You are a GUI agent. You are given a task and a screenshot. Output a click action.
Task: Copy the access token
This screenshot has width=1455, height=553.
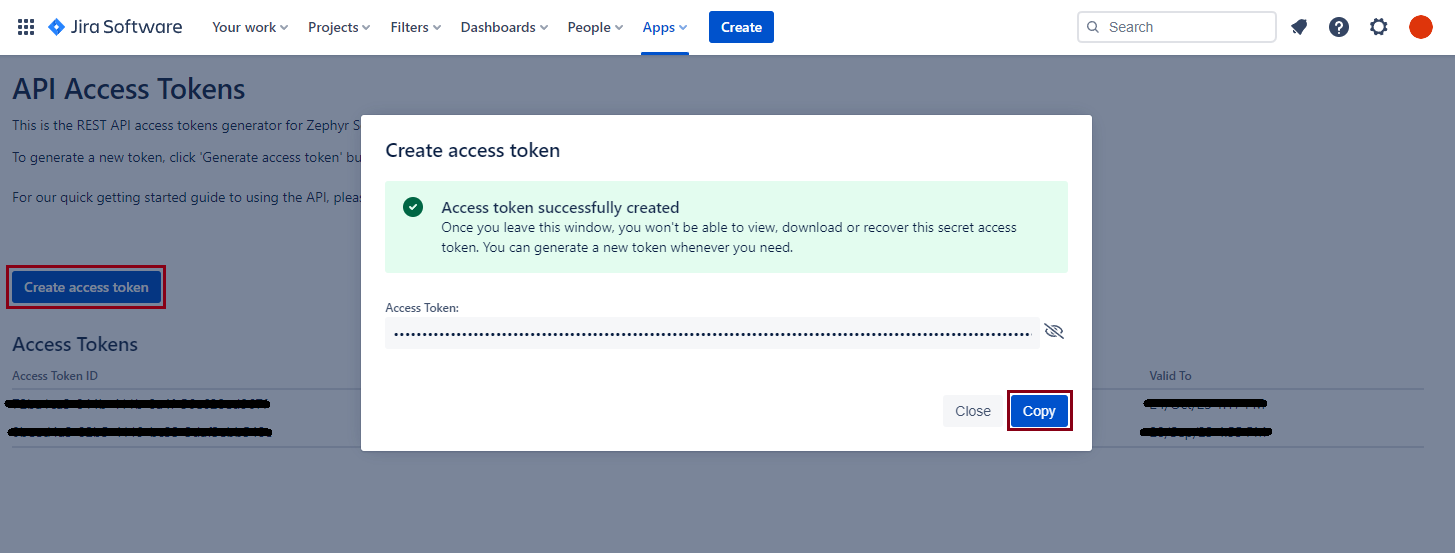coord(1039,411)
